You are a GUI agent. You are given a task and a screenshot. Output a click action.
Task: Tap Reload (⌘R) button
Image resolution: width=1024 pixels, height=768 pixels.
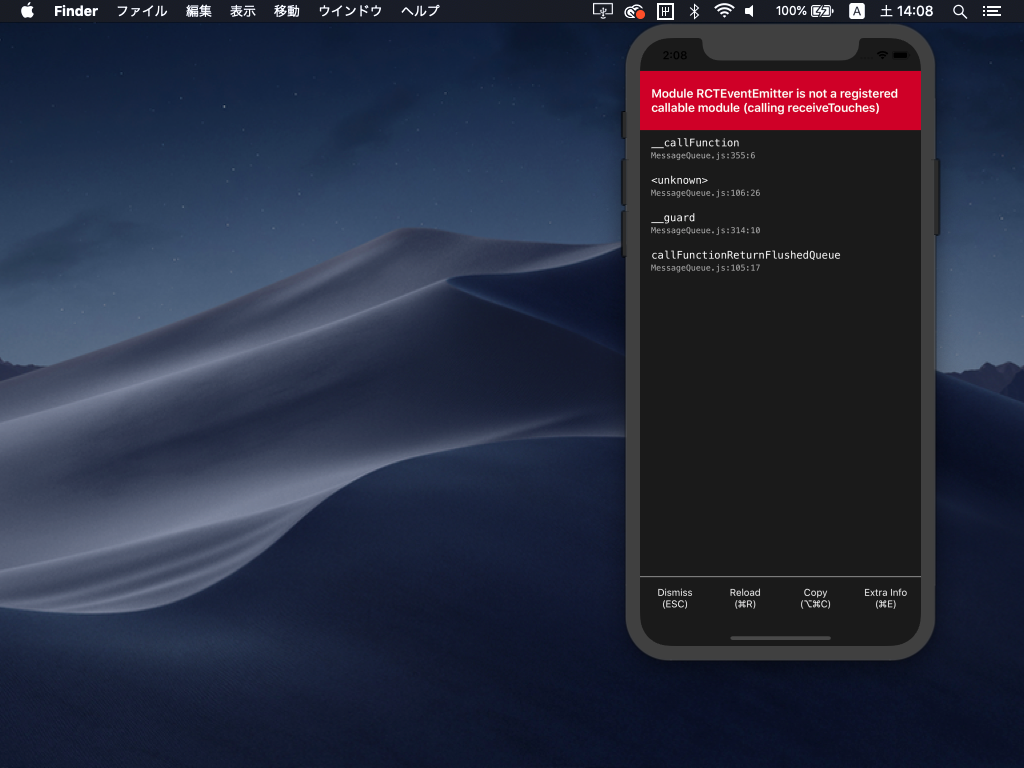point(745,598)
